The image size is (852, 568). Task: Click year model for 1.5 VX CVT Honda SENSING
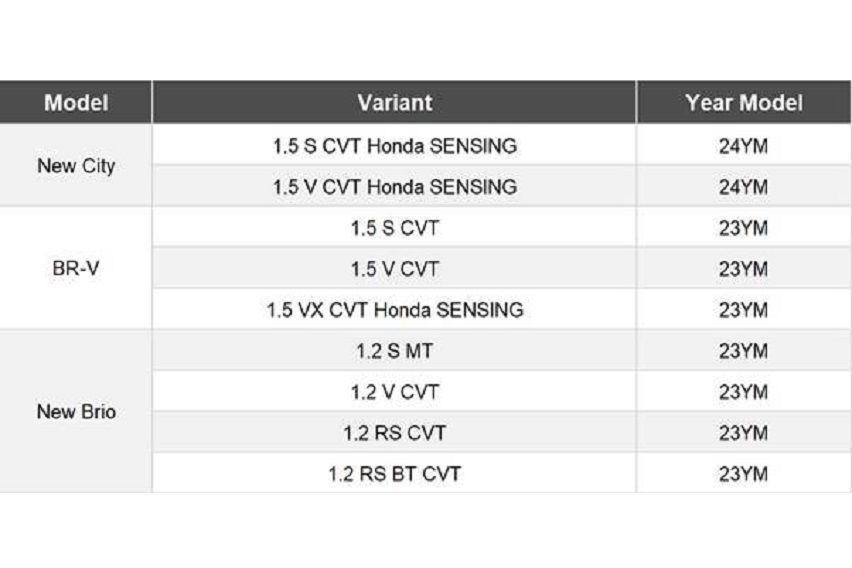[743, 310]
